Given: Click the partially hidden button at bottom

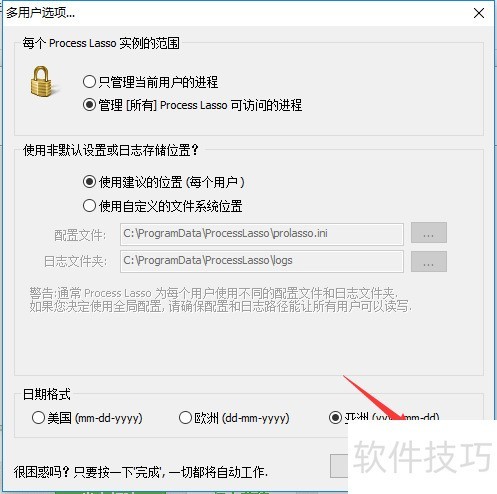Looking at the screenshot, I should [339, 466].
